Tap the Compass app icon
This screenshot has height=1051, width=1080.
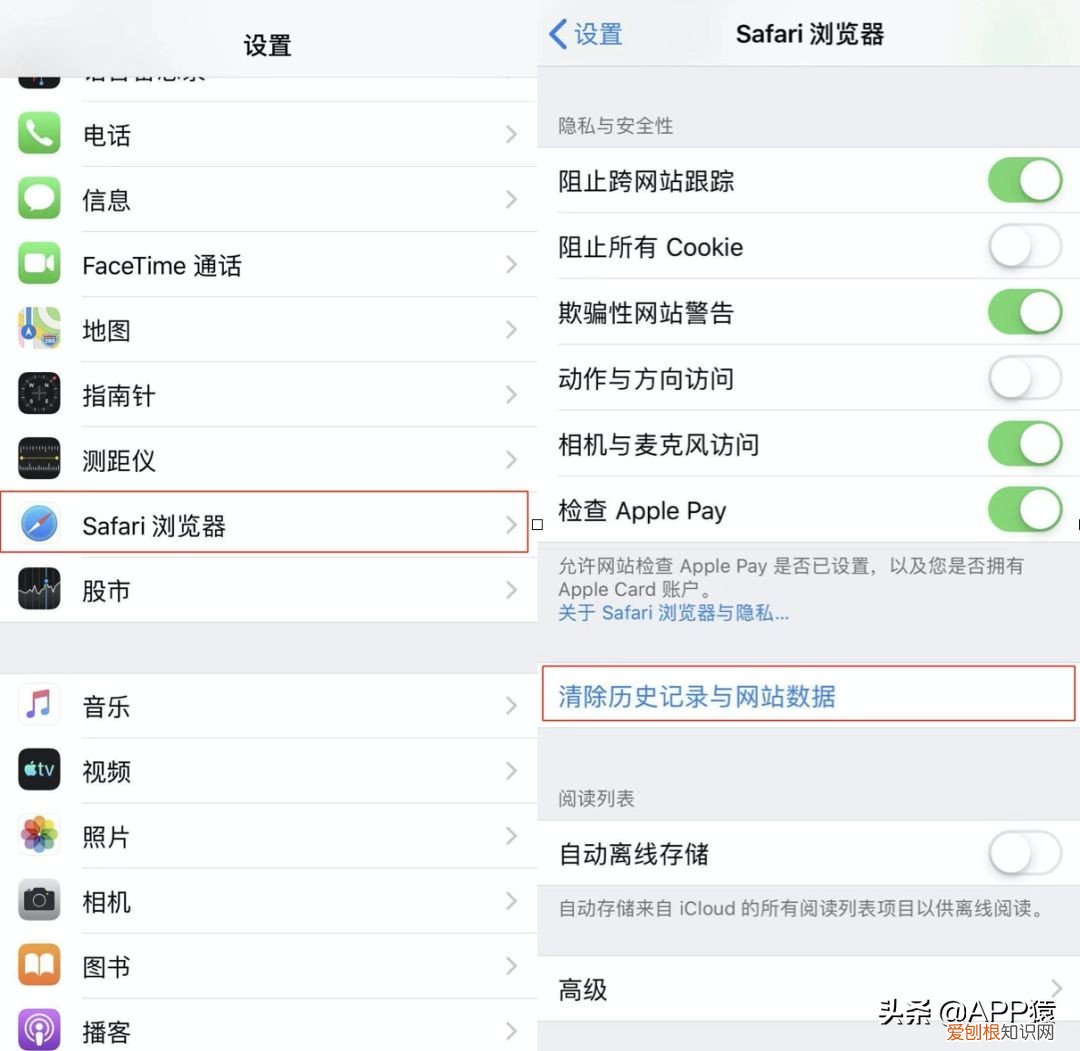pyautogui.click(x=39, y=393)
